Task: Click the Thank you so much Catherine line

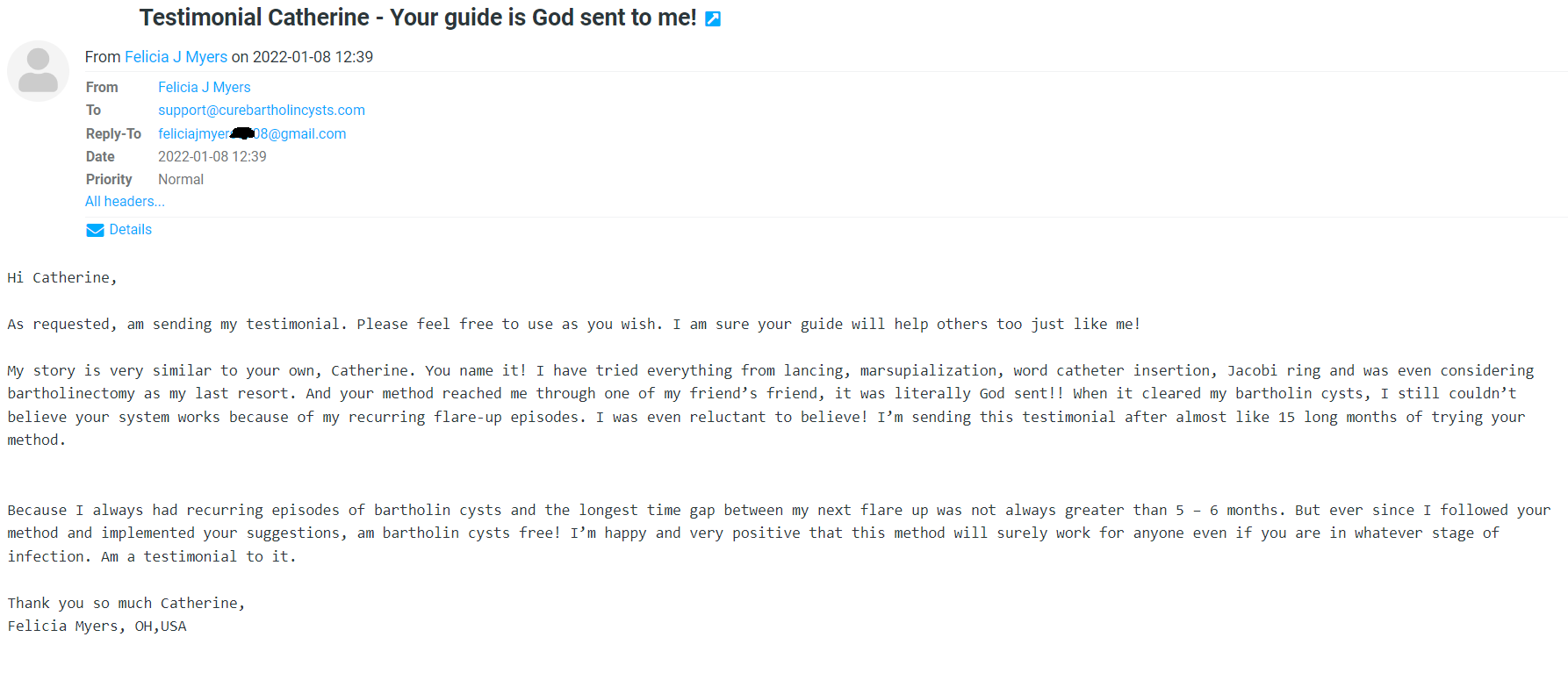Action: [126, 604]
